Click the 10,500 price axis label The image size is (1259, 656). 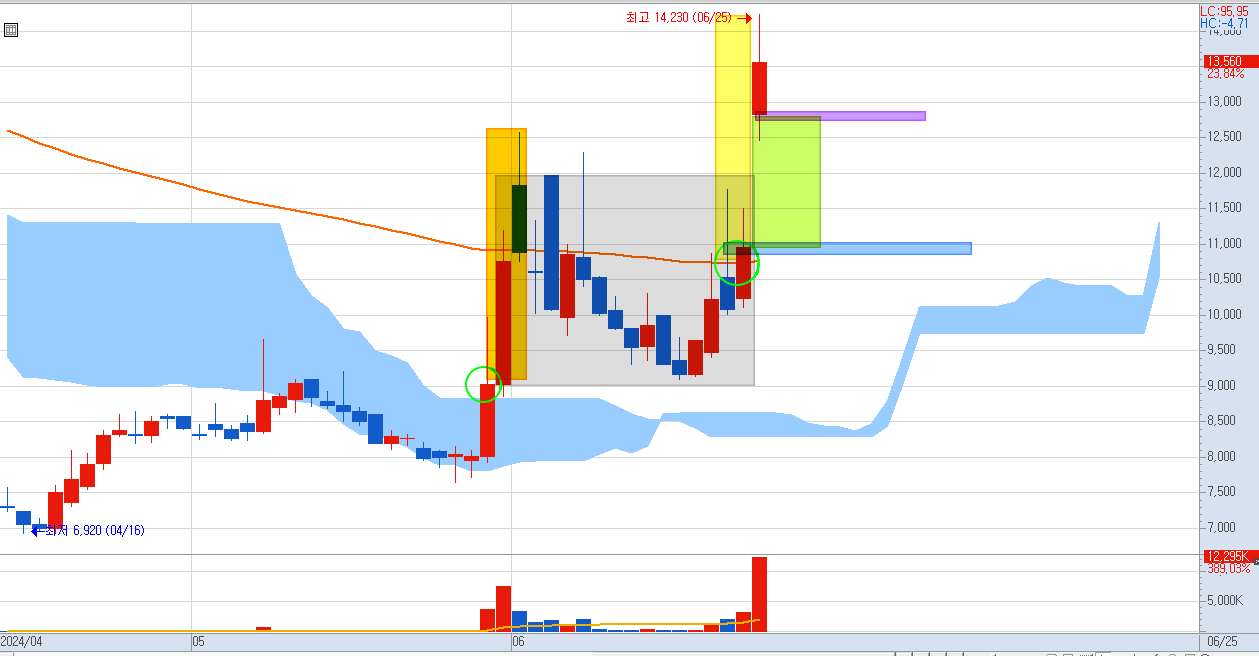(1224, 279)
